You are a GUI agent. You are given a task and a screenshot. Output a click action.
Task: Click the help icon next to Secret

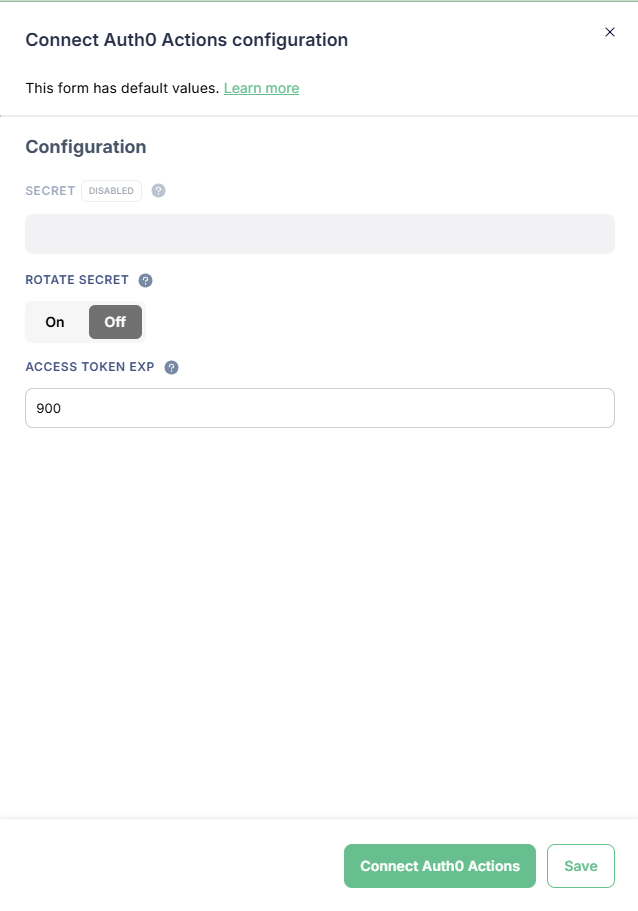click(x=158, y=191)
